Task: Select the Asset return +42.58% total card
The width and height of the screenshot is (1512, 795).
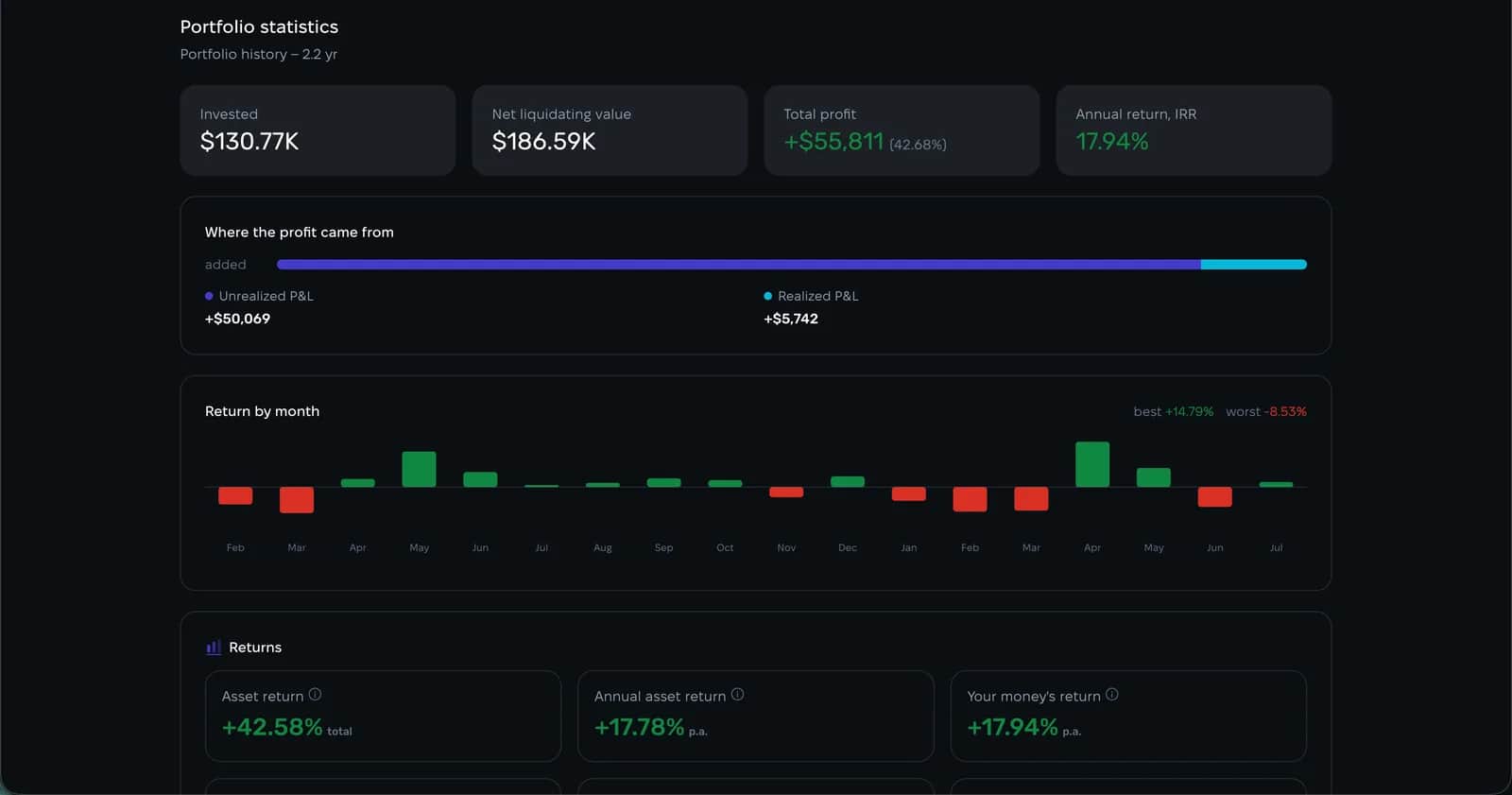Action: pos(383,716)
